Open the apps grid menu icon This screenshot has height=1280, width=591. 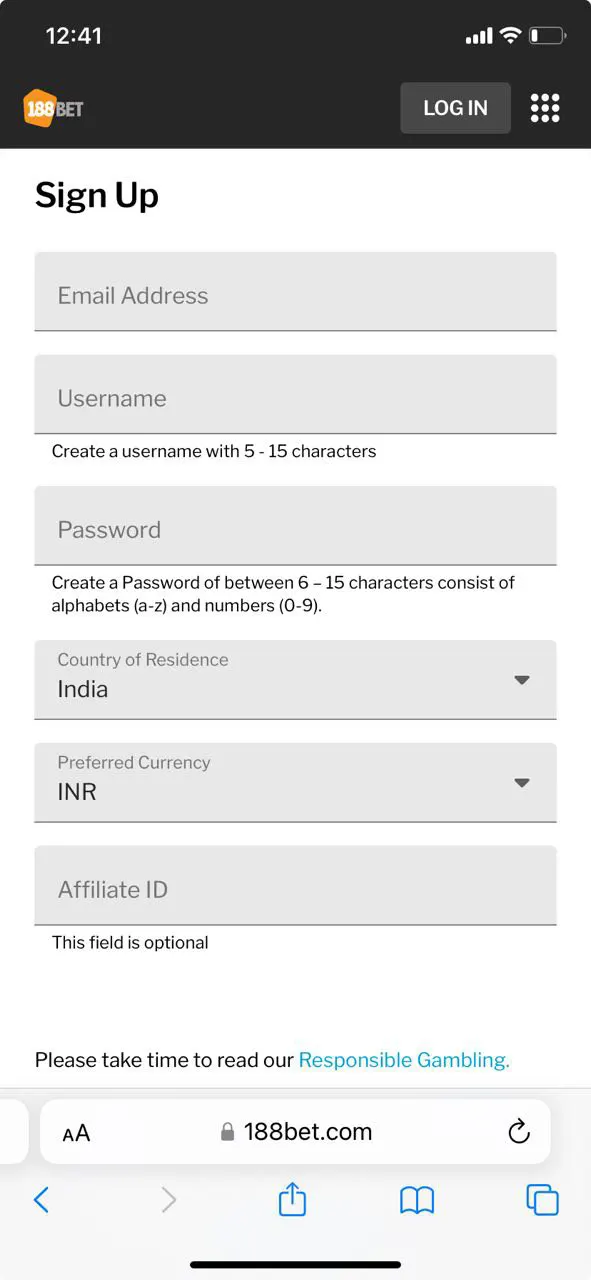point(544,107)
